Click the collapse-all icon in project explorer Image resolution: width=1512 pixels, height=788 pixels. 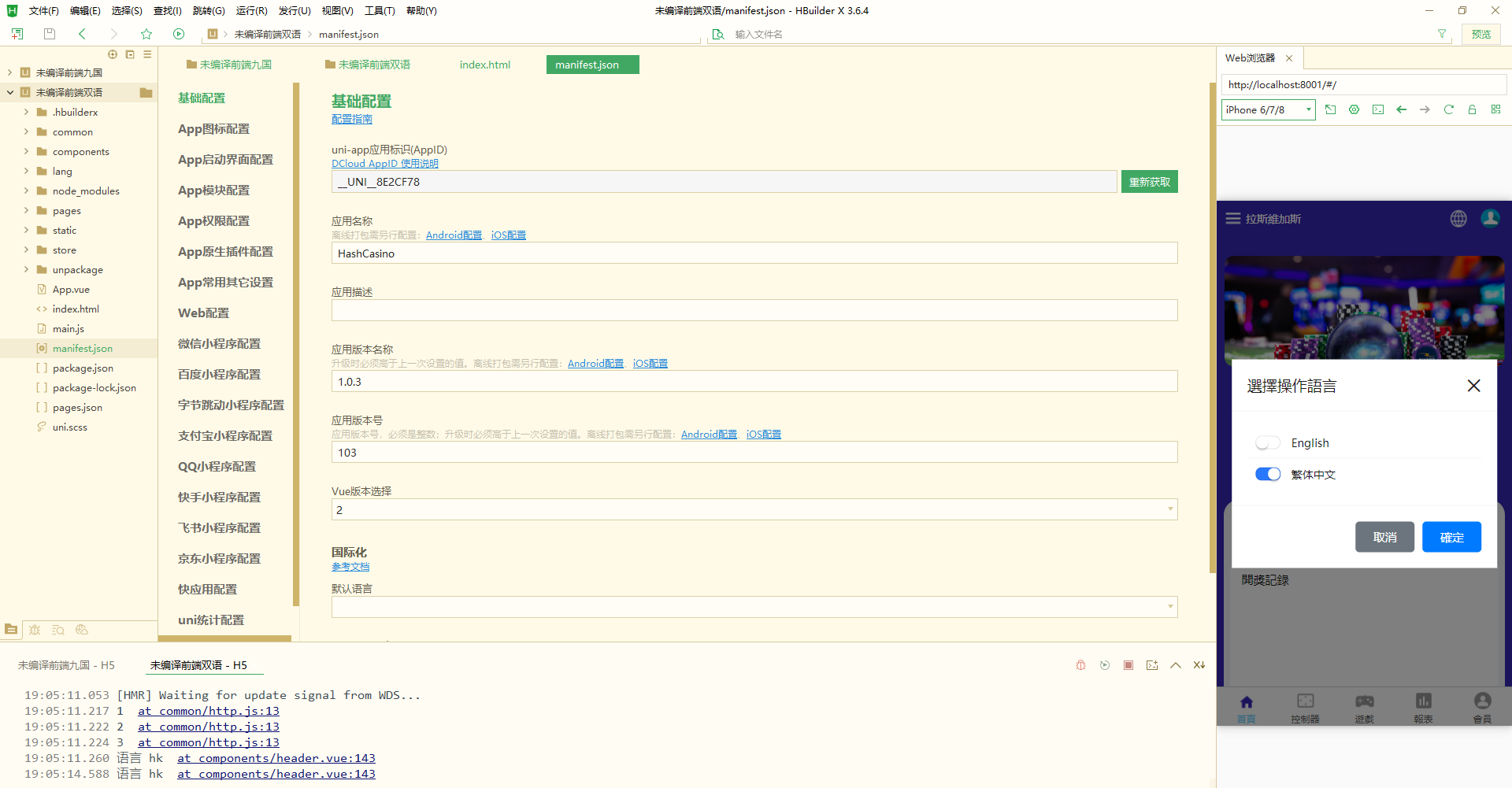(x=130, y=54)
